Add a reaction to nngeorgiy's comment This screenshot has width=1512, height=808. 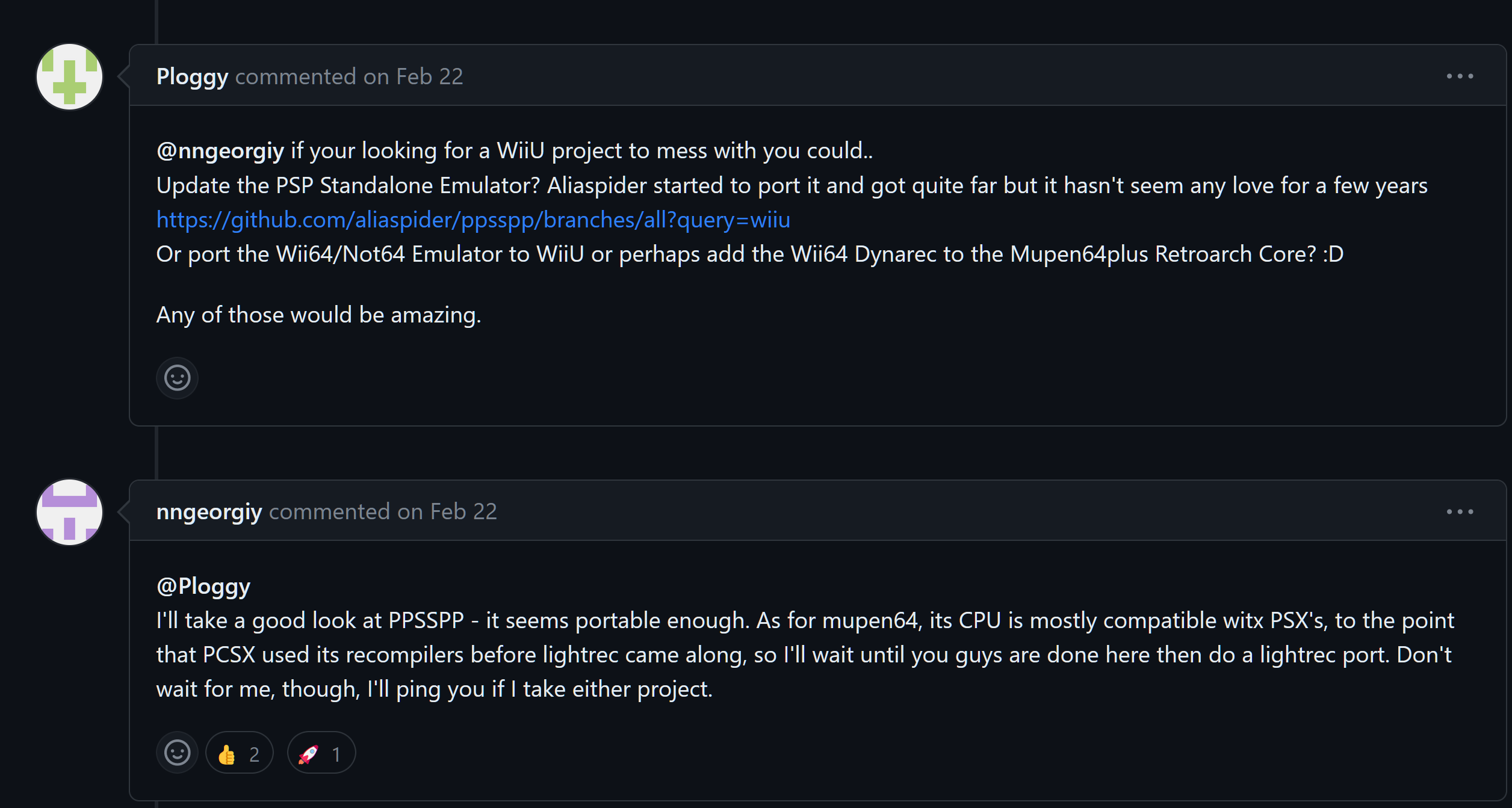tap(177, 753)
